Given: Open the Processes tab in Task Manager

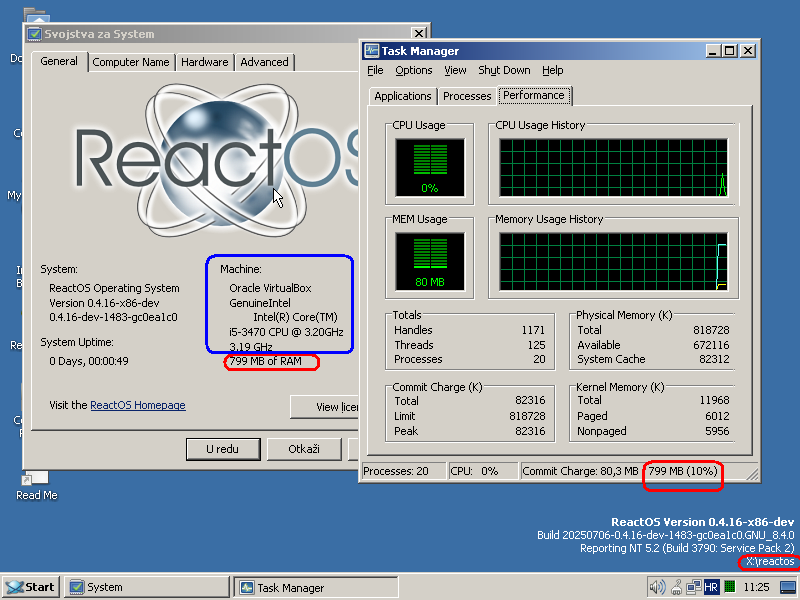Looking at the screenshot, I should (467, 96).
